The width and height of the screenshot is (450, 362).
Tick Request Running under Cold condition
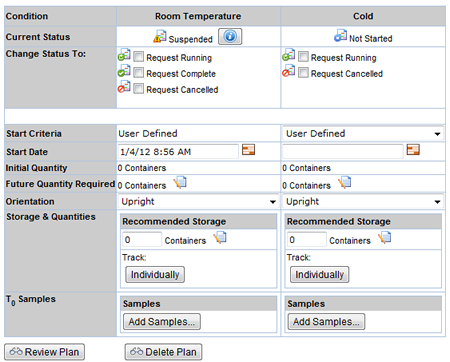click(303, 57)
